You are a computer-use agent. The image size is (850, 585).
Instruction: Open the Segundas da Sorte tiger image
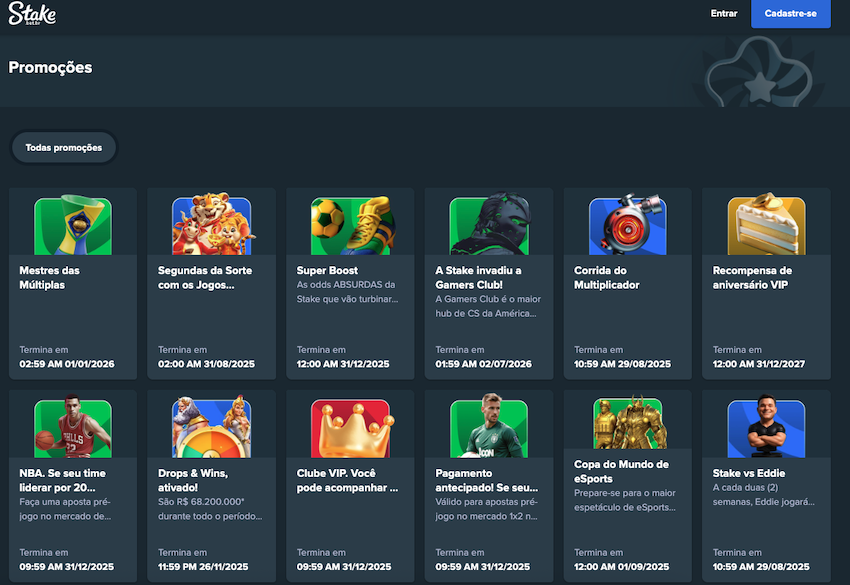(212, 224)
